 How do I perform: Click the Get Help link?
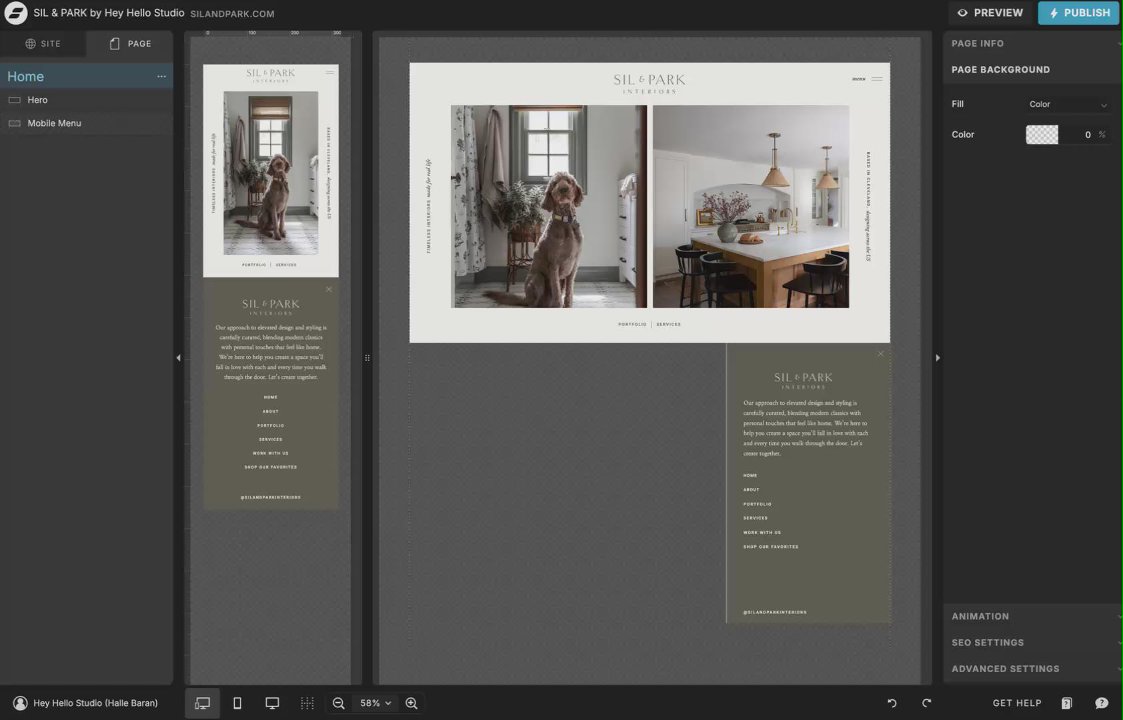[1017, 704]
